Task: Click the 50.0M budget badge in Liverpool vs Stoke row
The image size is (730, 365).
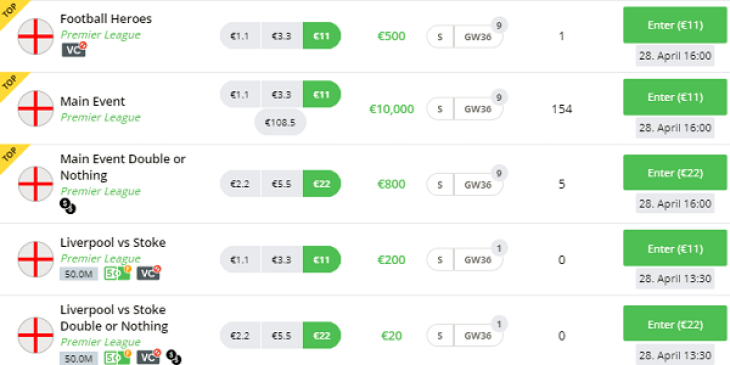Action: pos(79,274)
